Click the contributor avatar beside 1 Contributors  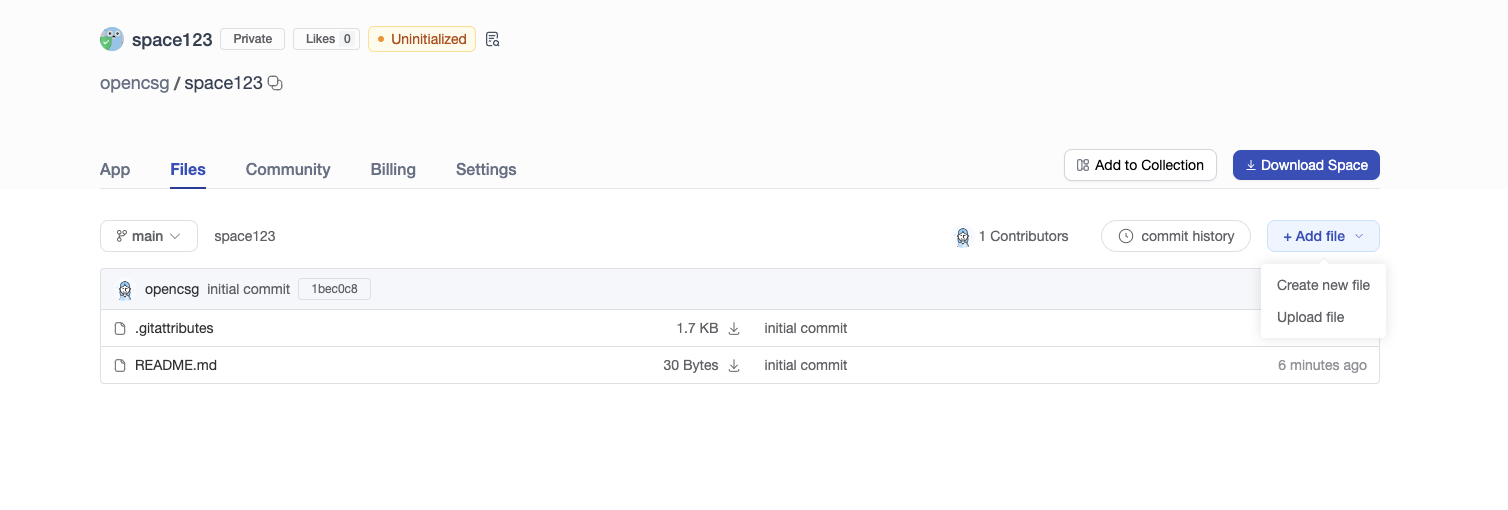coord(963,236)
